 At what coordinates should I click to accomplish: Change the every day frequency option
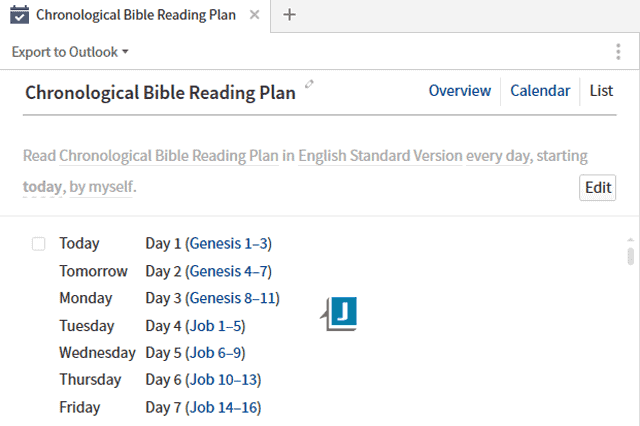(498, 156)
